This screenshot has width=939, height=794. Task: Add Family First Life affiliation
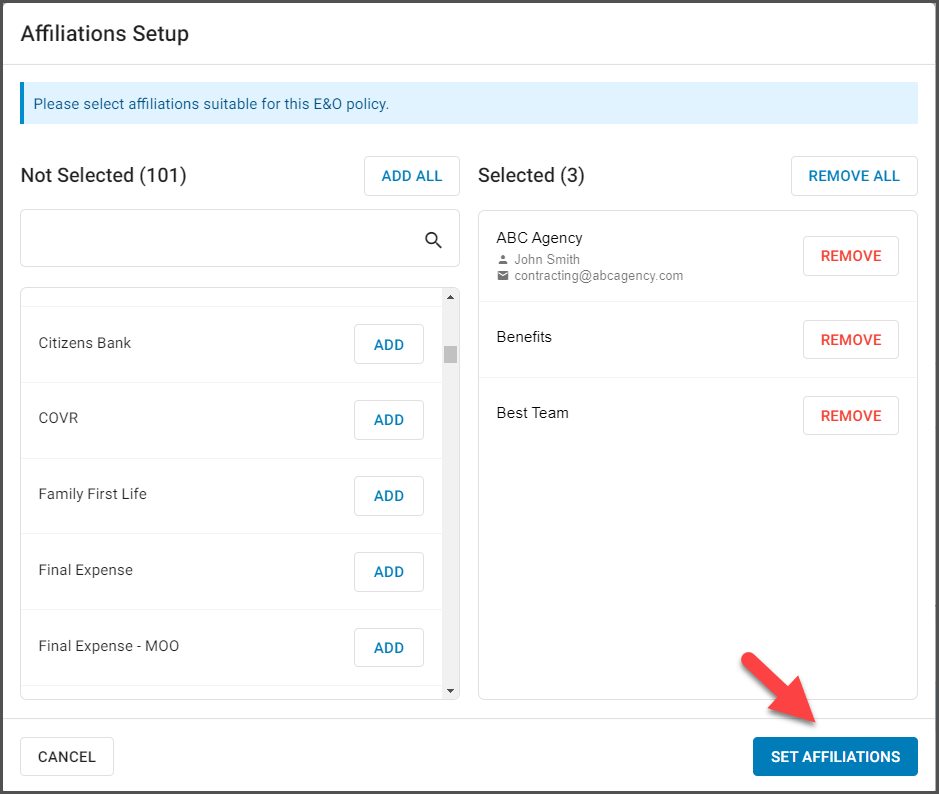coord(389,496)
